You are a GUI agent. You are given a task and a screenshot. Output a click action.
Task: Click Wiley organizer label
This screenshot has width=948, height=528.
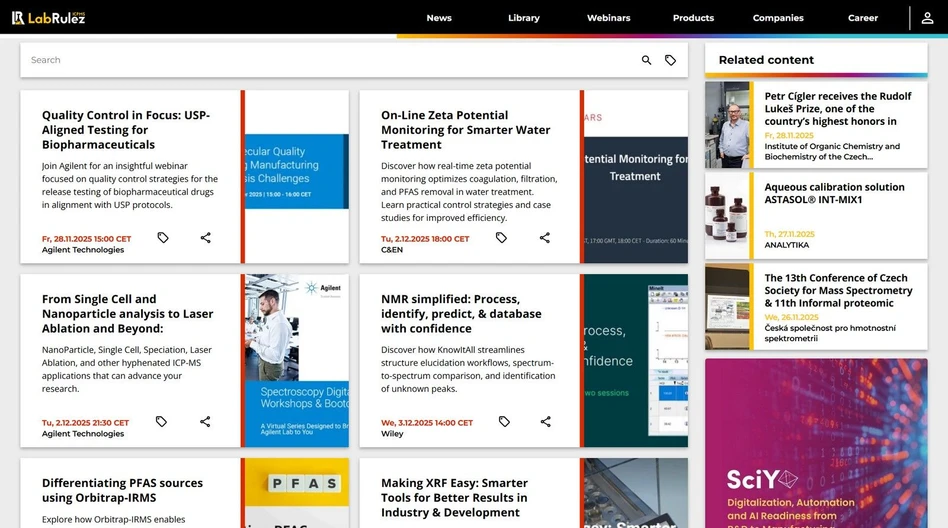[392, 434]
